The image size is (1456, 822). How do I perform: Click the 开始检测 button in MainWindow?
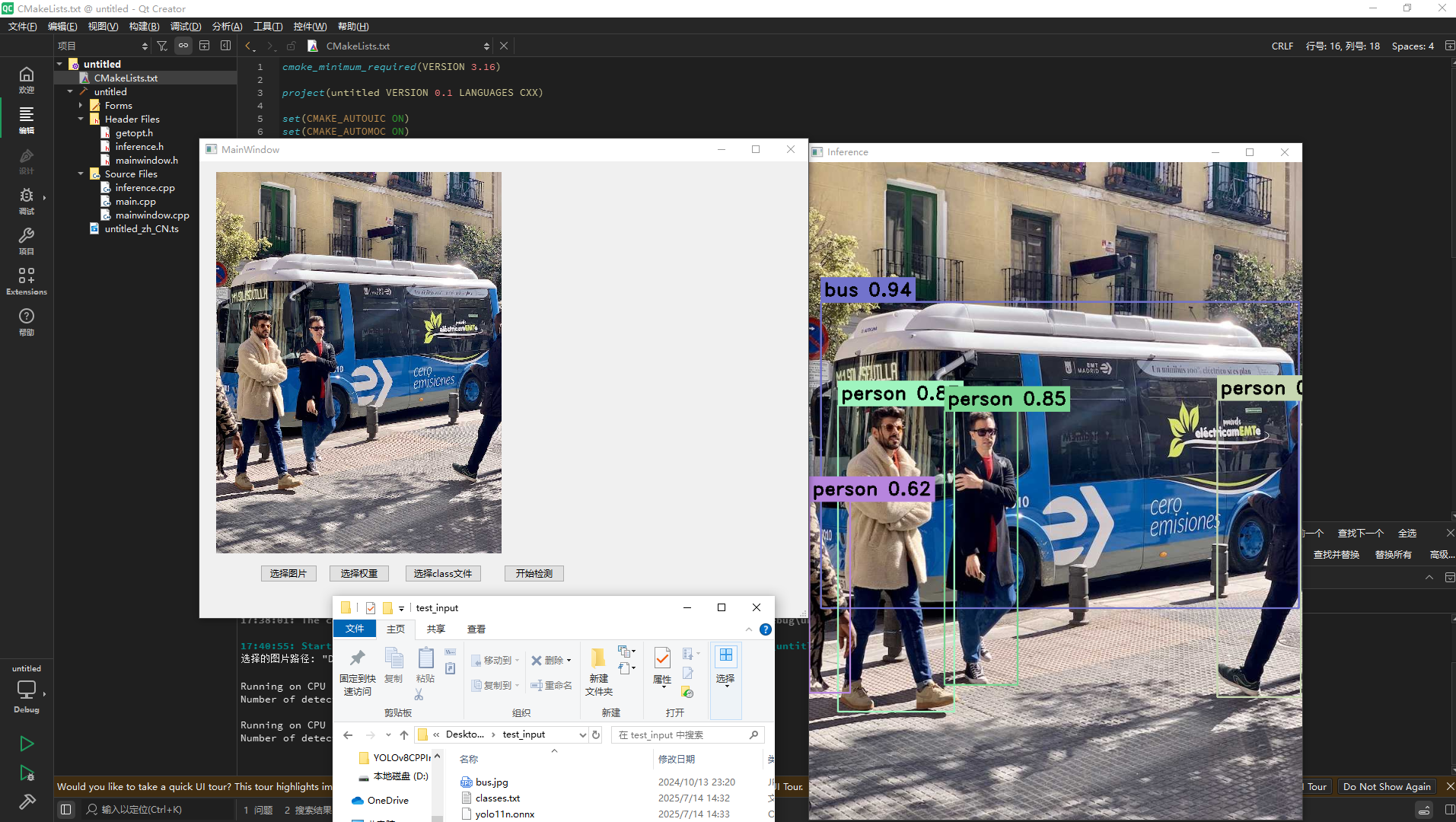coord(534,574)
